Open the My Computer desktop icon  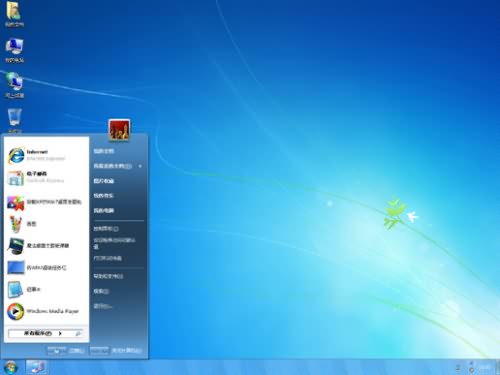pos(14,50)
